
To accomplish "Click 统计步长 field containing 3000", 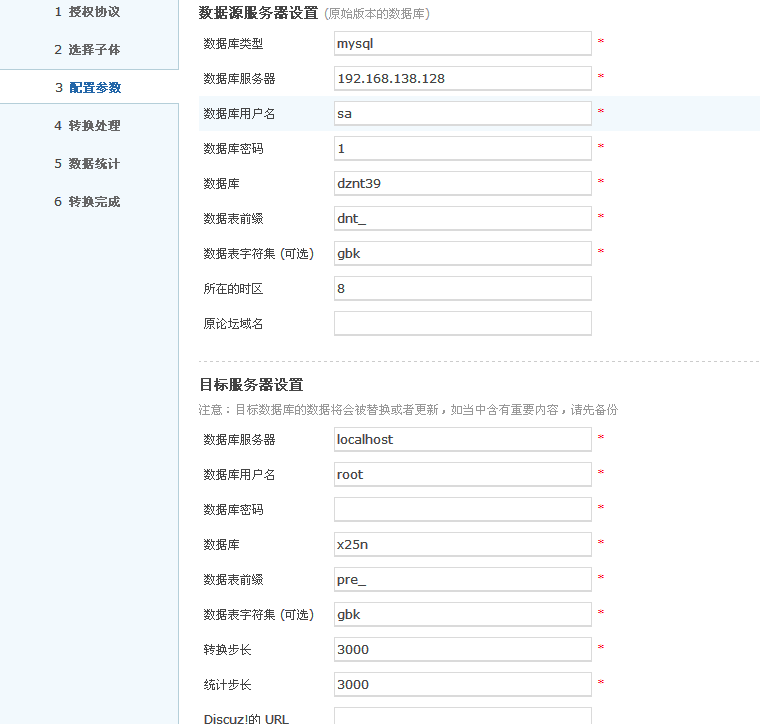I will pos(462,684).
